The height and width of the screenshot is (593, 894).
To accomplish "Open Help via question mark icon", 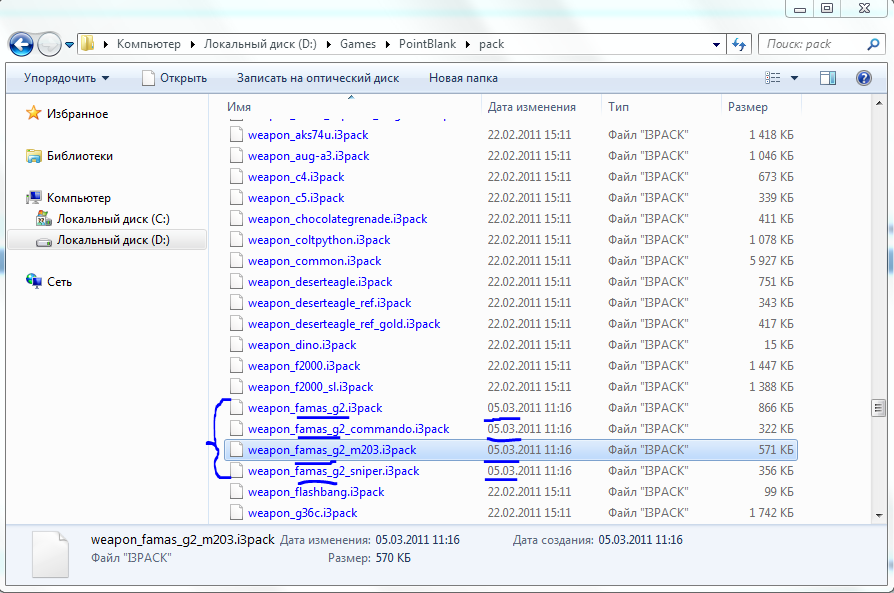I will click(864, 78).
